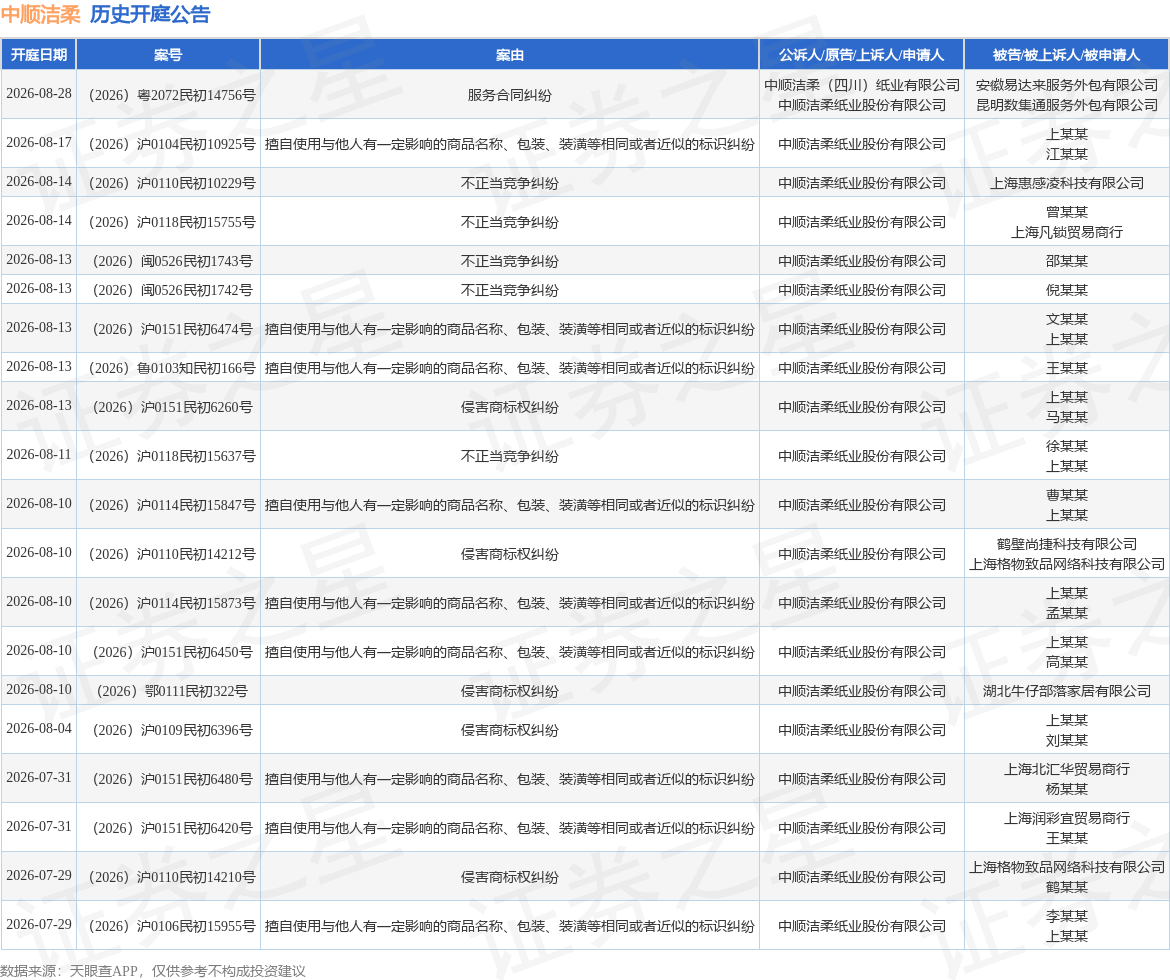The height and width of the screenshot is (980, 1170).
Task: Click the 开庭日期 column header
Action: coord(39,55)
